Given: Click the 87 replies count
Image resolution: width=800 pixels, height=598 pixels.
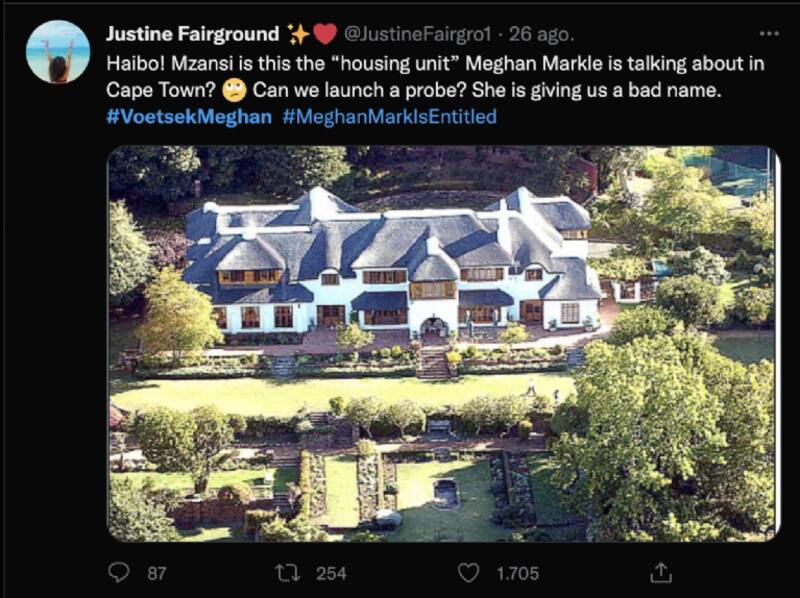Looking at the screenshot, I should pos(156,573).
